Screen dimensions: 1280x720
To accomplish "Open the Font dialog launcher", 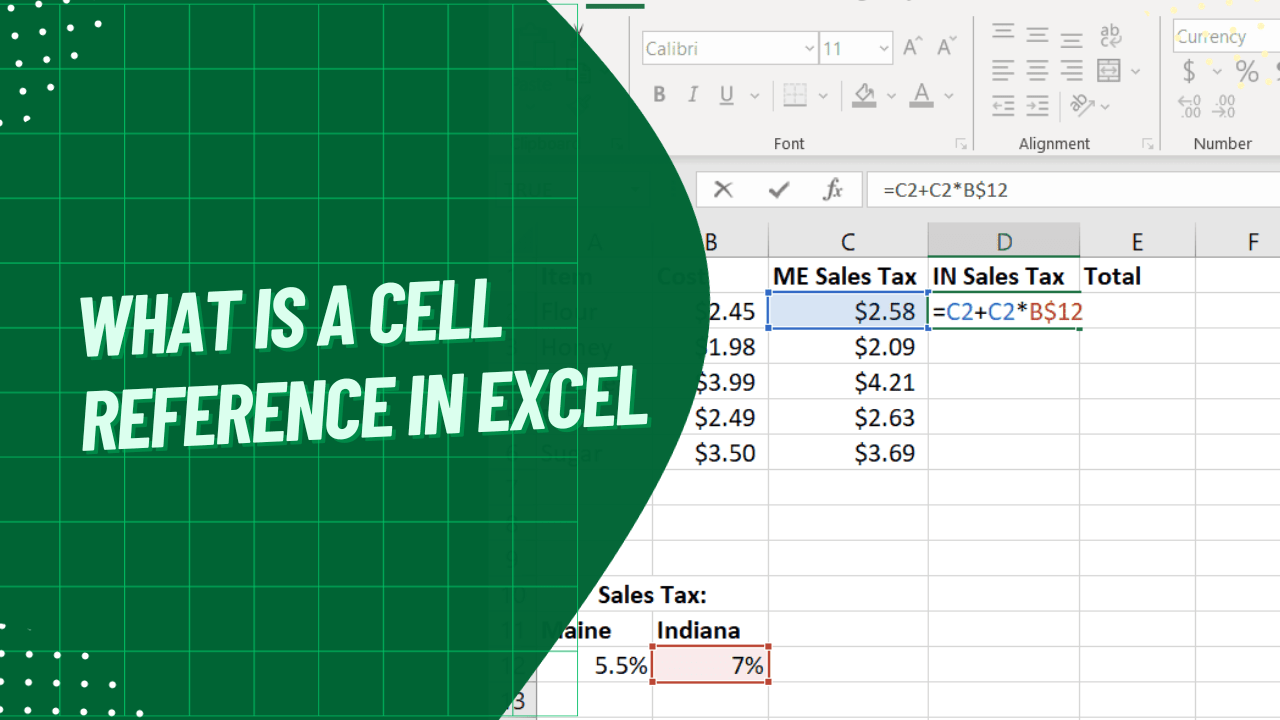I will click(960, 143).
